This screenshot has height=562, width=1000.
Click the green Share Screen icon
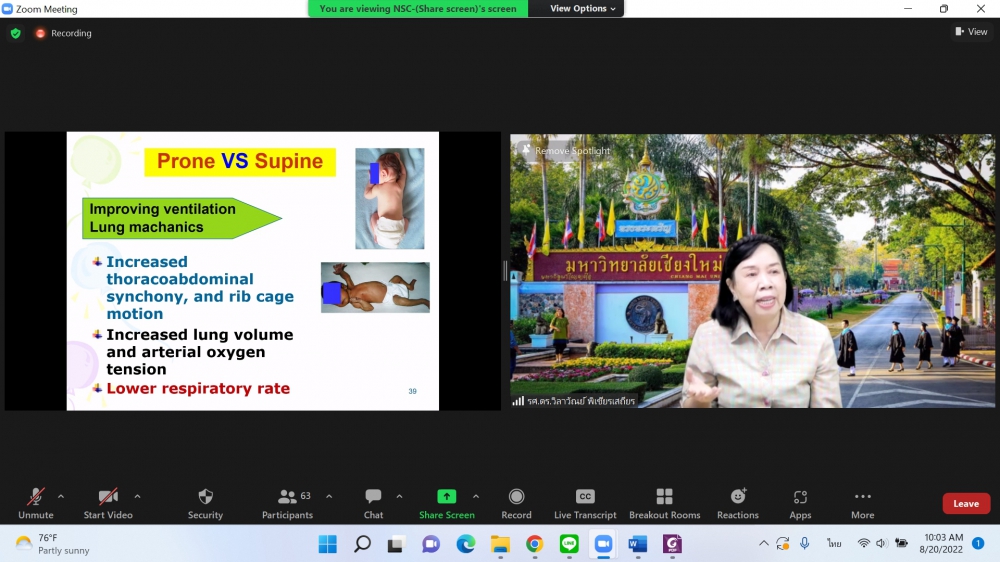click(x=446, y=497)
